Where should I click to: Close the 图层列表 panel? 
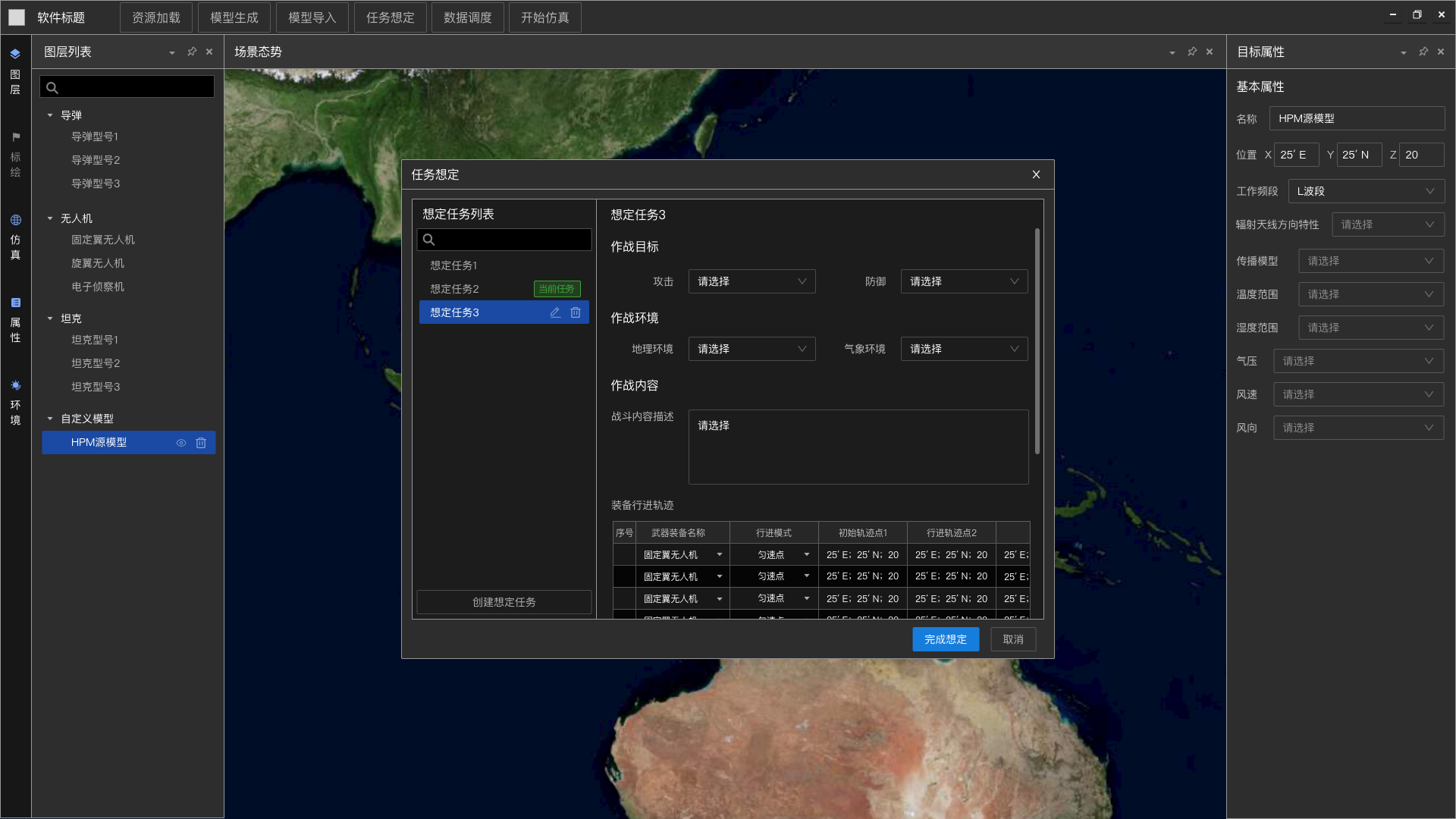[209, 52]
